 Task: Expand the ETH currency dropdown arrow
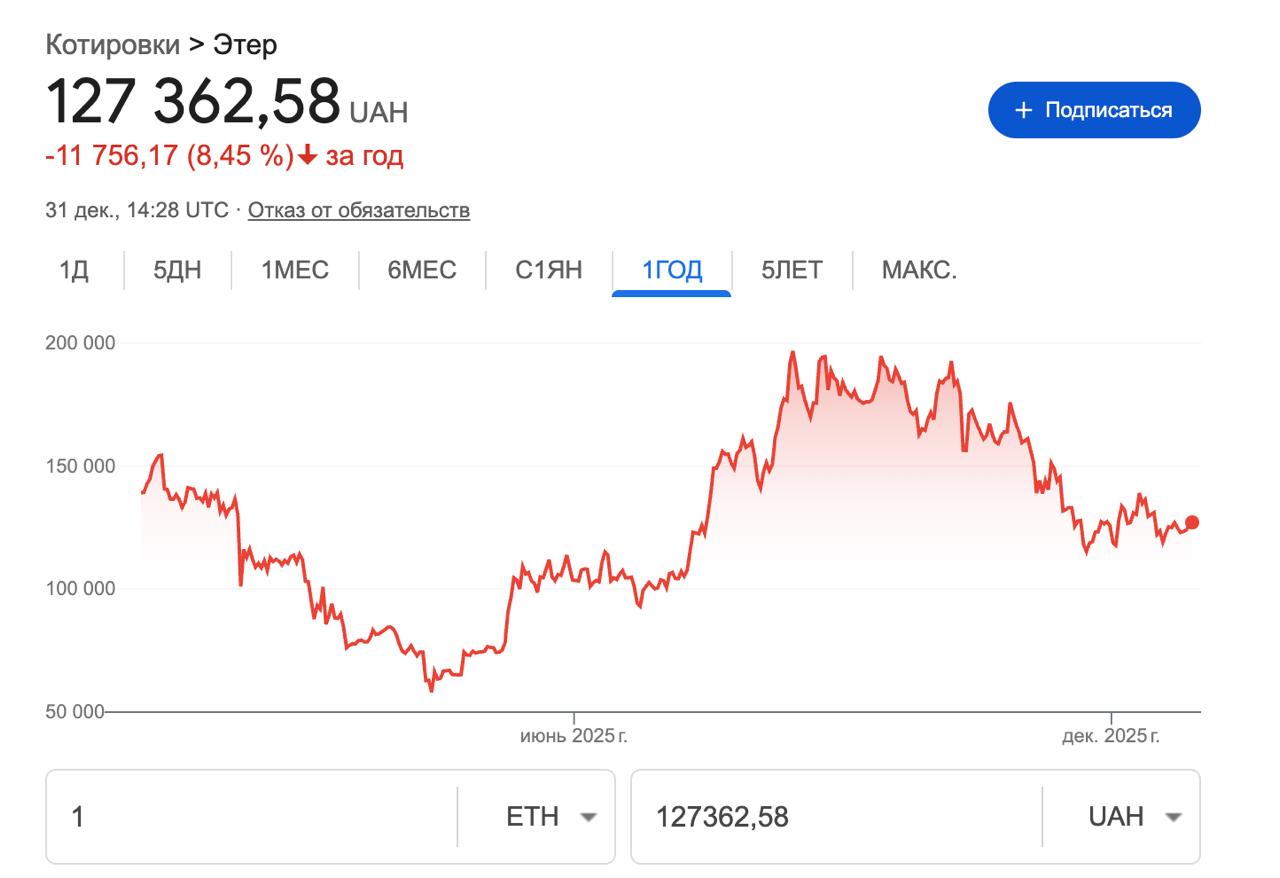[x=588, y=817]
